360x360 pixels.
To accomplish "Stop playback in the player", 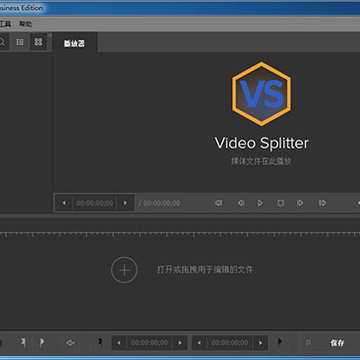I will click(281, 203).
